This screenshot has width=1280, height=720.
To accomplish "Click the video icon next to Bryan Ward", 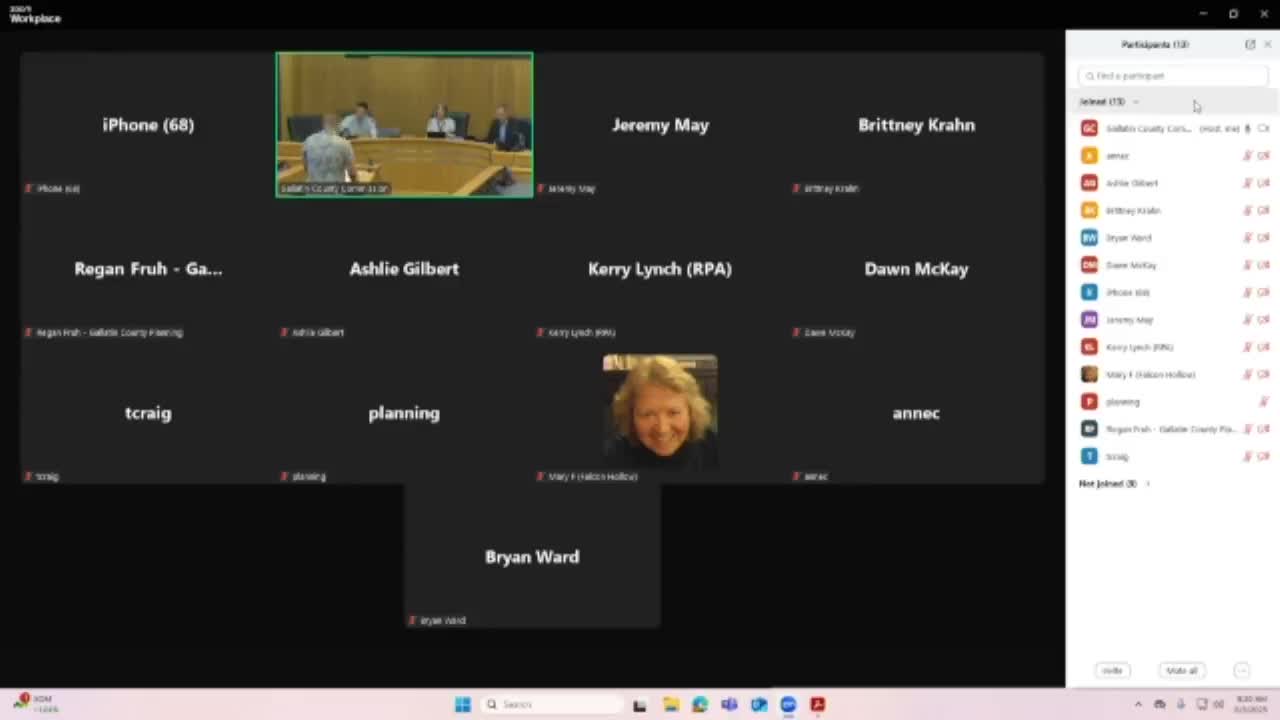I will [x=1263, y=238].
